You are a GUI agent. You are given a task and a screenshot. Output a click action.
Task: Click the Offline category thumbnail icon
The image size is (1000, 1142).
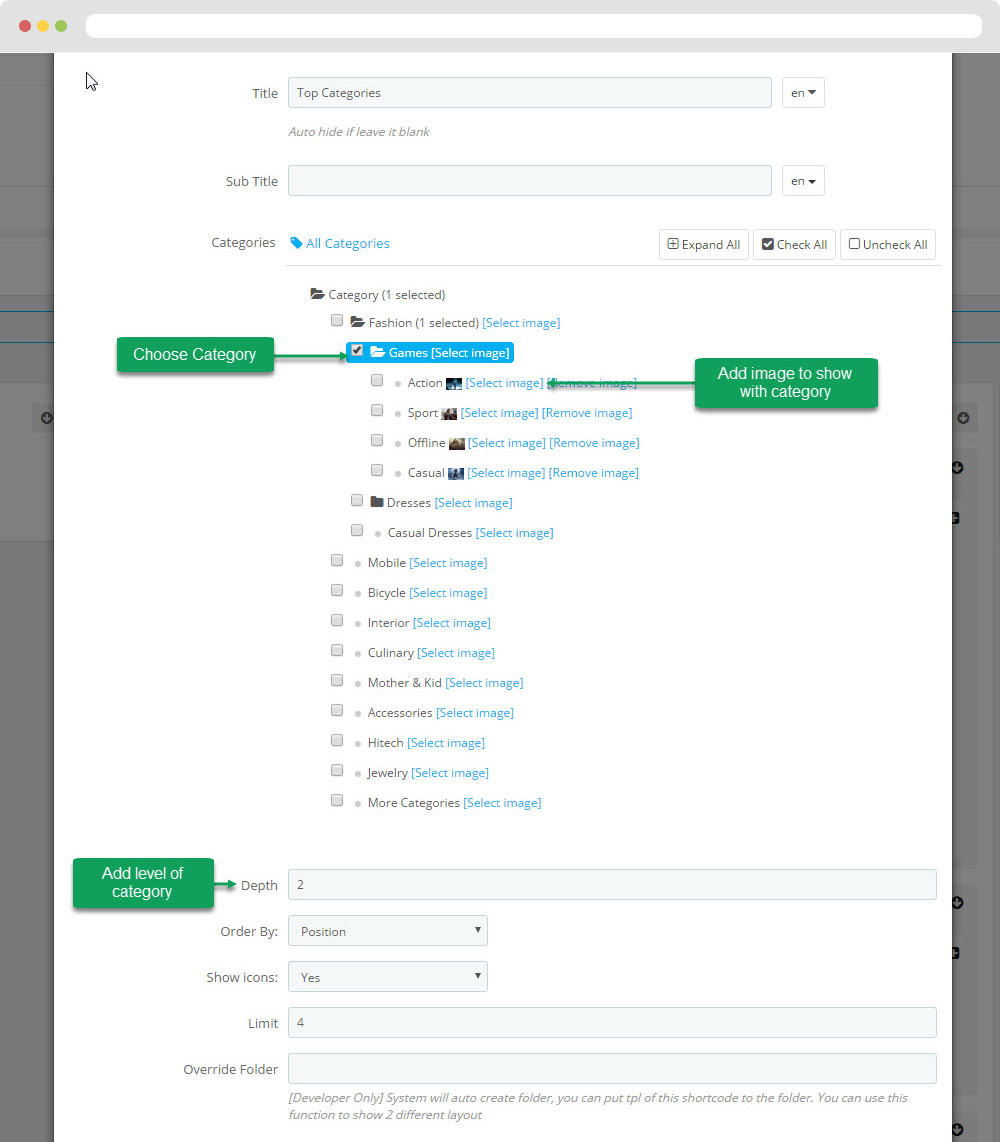pos(457,444)
